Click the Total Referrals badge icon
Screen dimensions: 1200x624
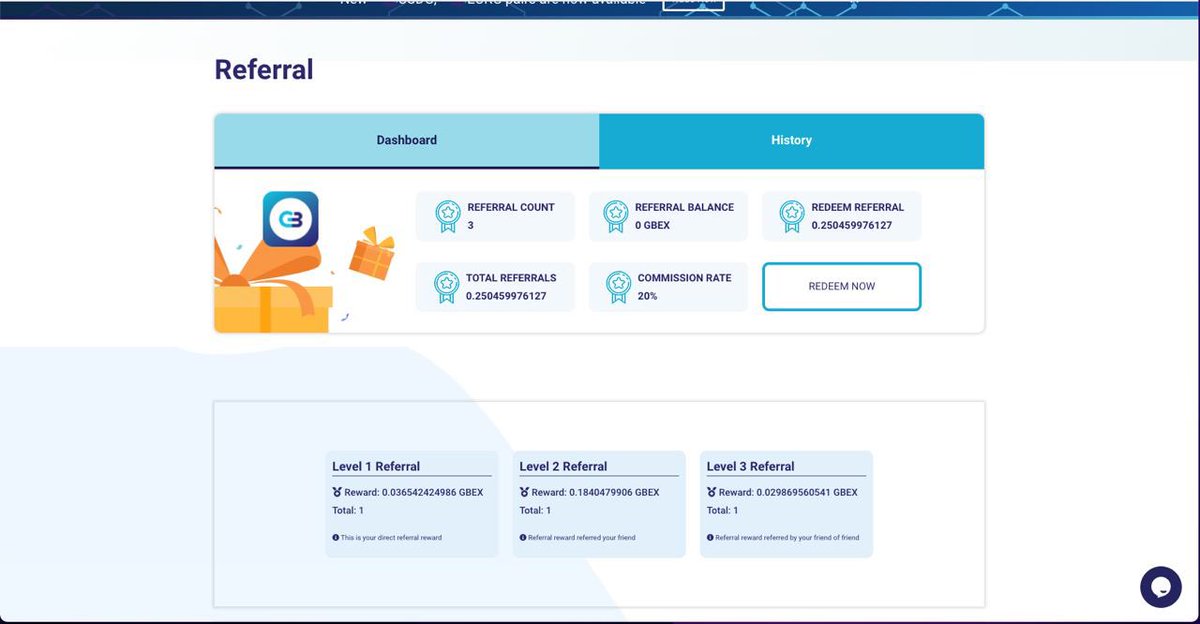pyautogui.click(x=447, y=287)
